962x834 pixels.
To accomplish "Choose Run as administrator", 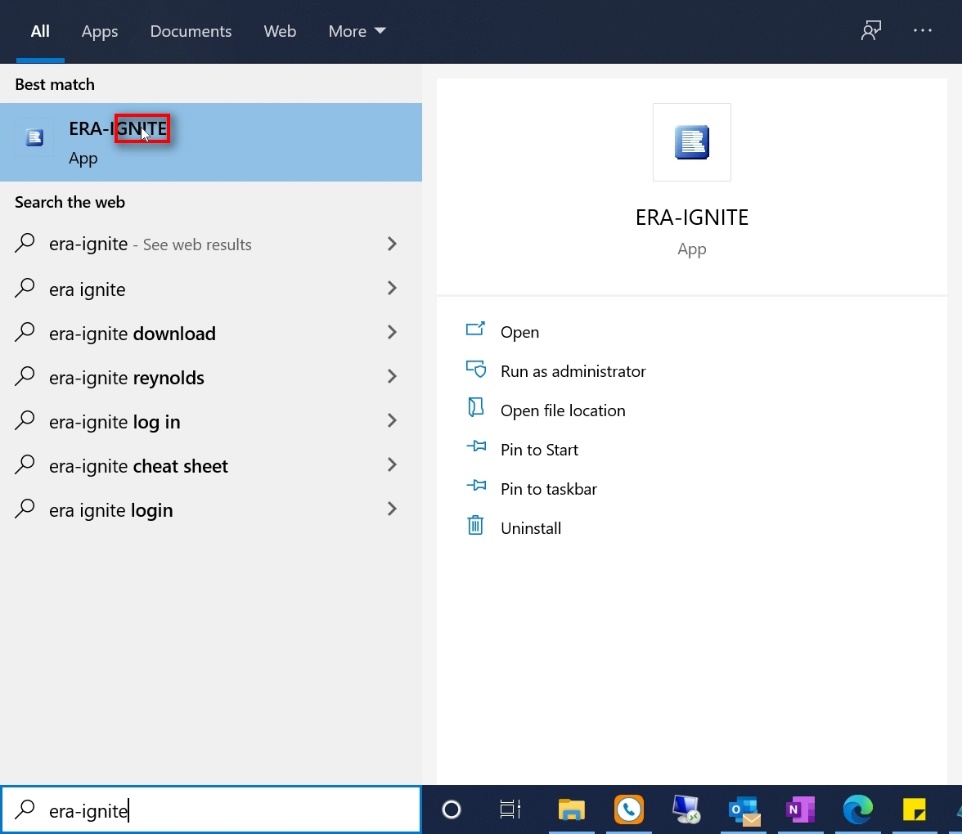I will tap(573, 371).
